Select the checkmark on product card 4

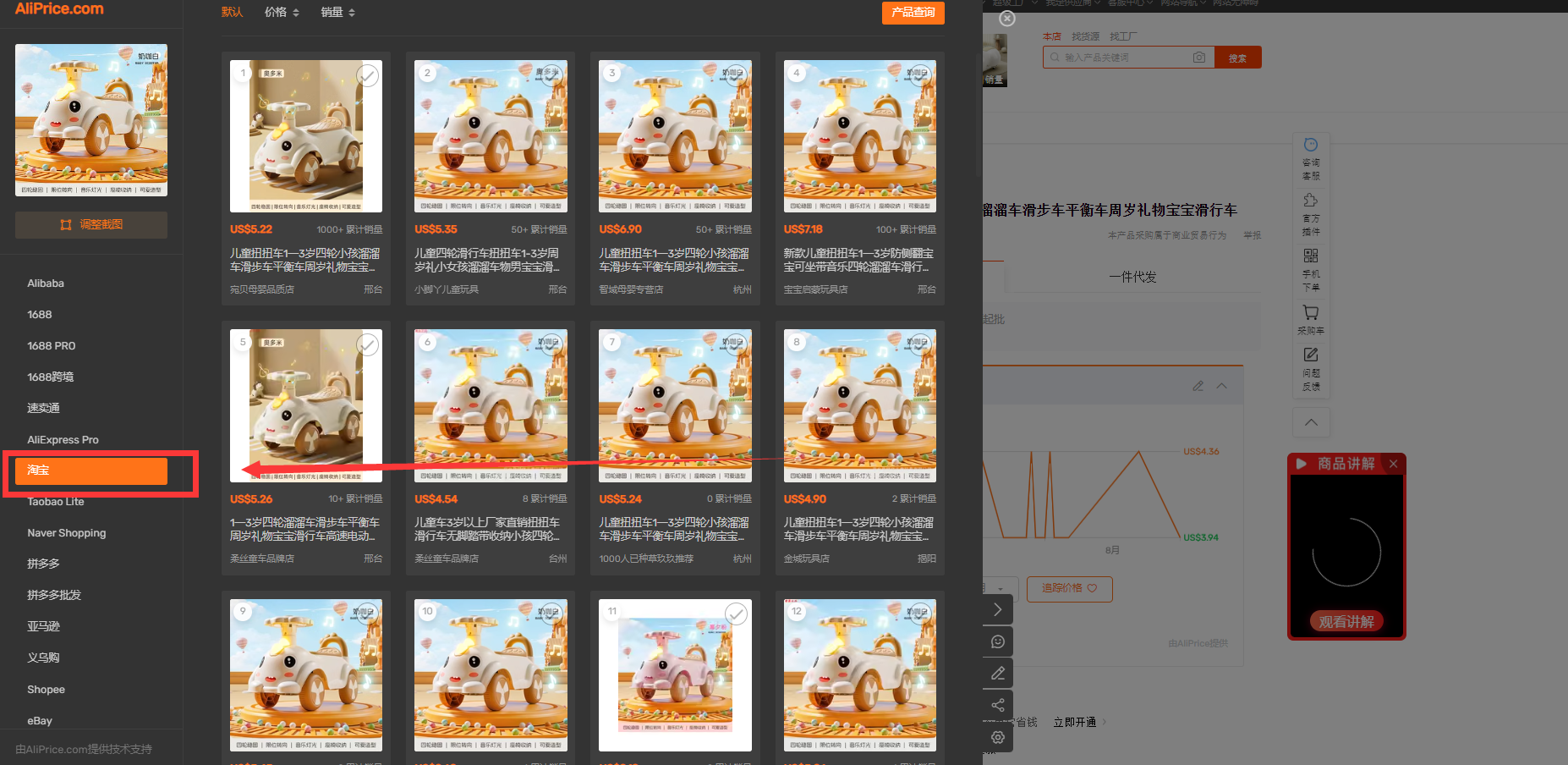921,75
